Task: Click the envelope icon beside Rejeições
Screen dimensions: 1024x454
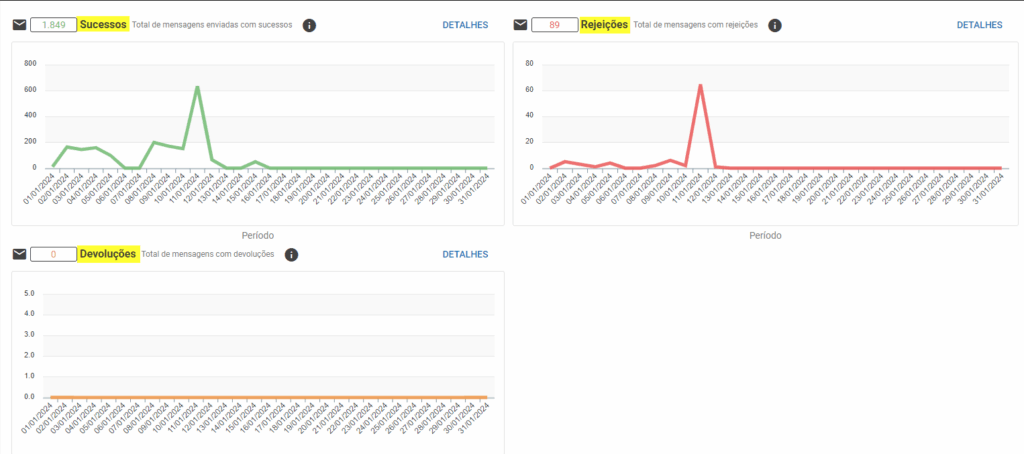Action: [x=520, y=25]
